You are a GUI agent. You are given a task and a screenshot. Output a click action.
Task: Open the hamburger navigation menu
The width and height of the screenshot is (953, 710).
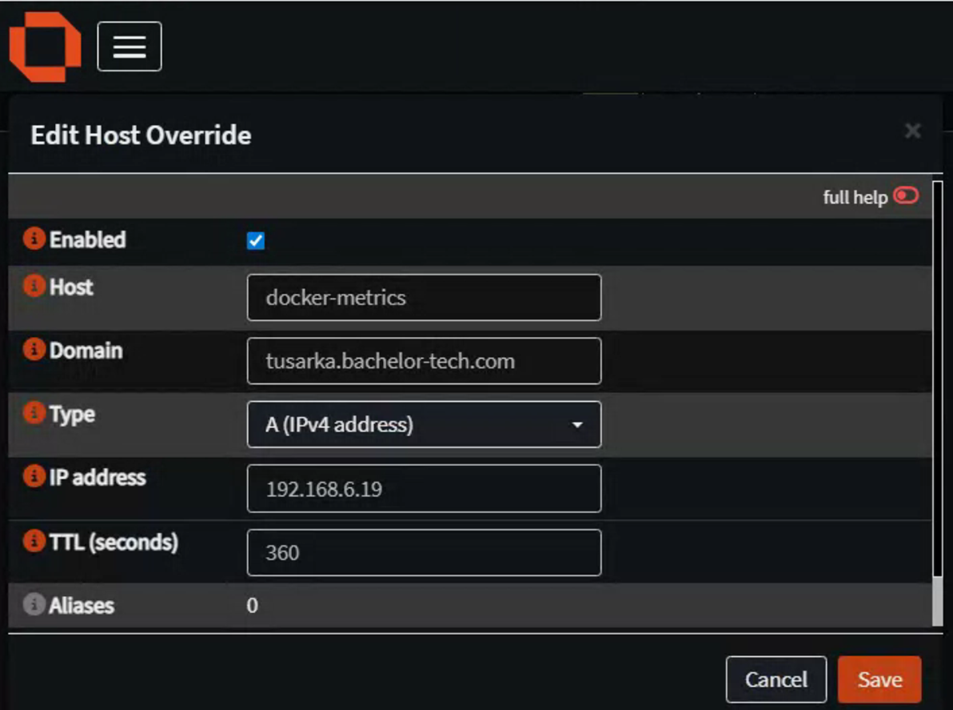coord(129,47)
